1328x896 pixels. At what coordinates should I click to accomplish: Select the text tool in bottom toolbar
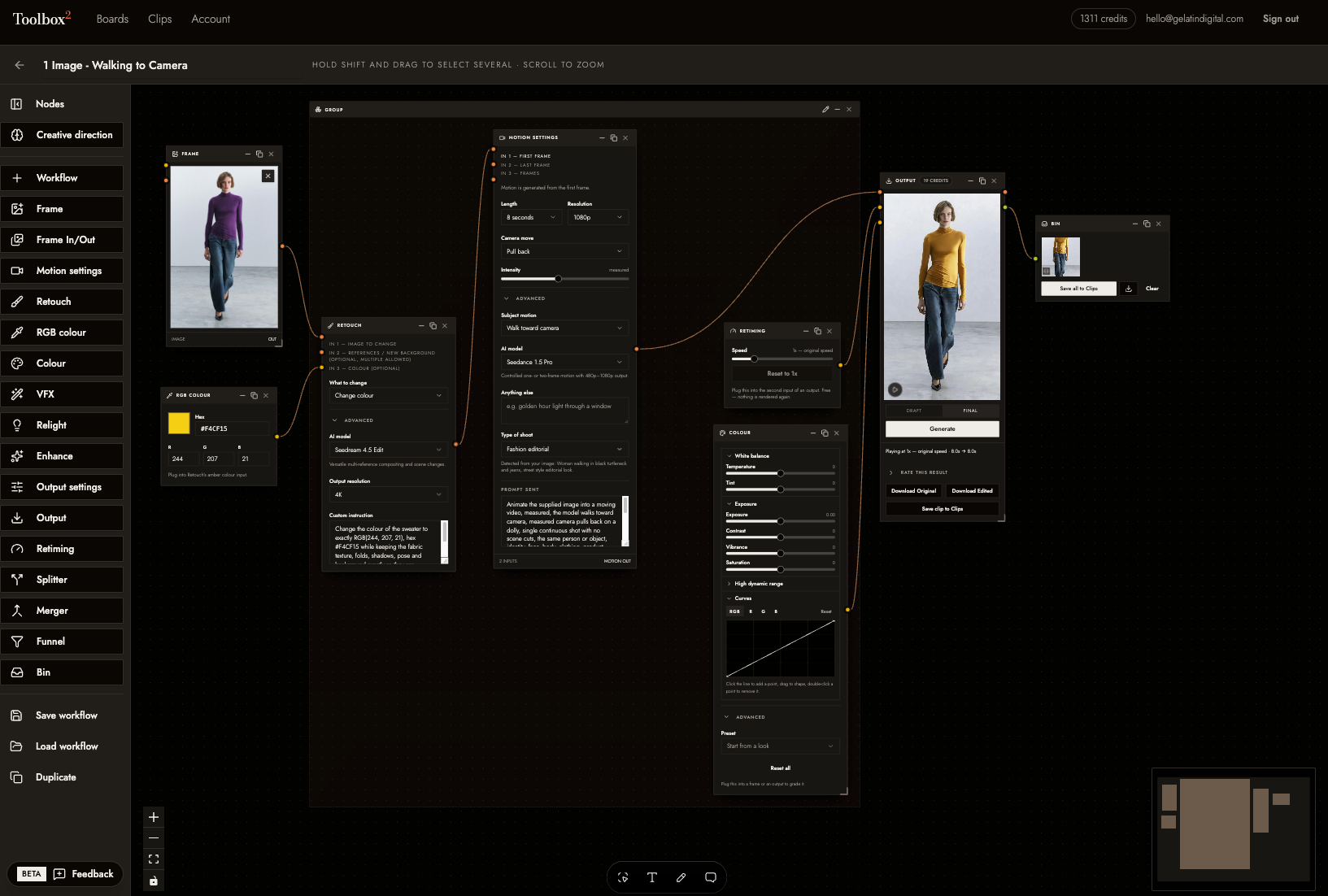pos(652,877)
